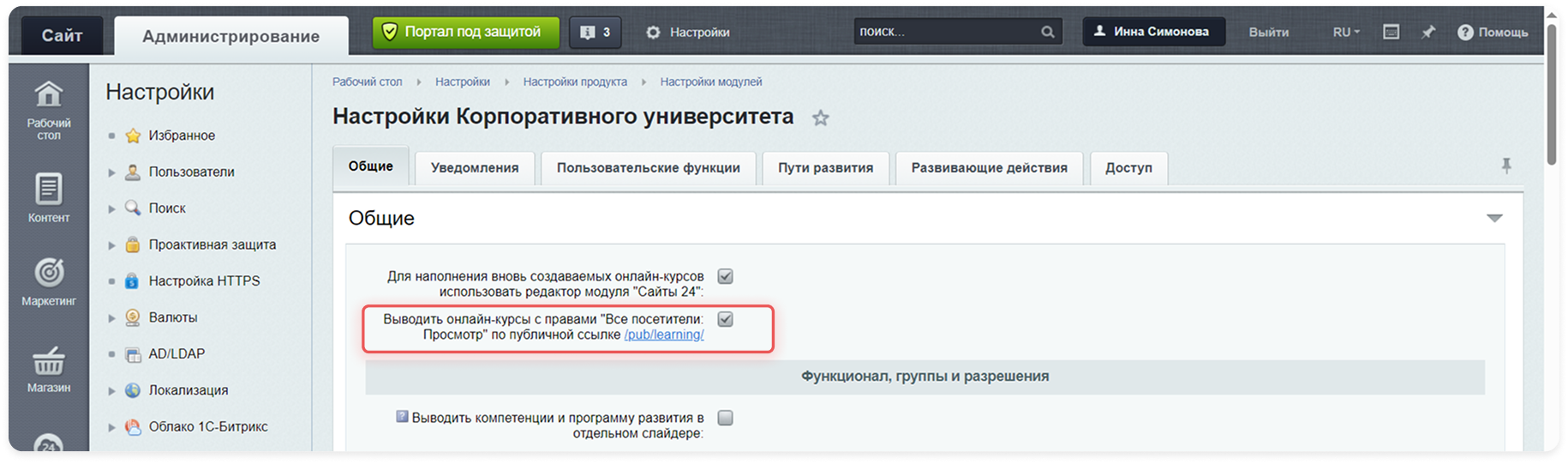Collapse the Общие section arrow
This screenshot has width=1568, height=464.
point(1494,218)
